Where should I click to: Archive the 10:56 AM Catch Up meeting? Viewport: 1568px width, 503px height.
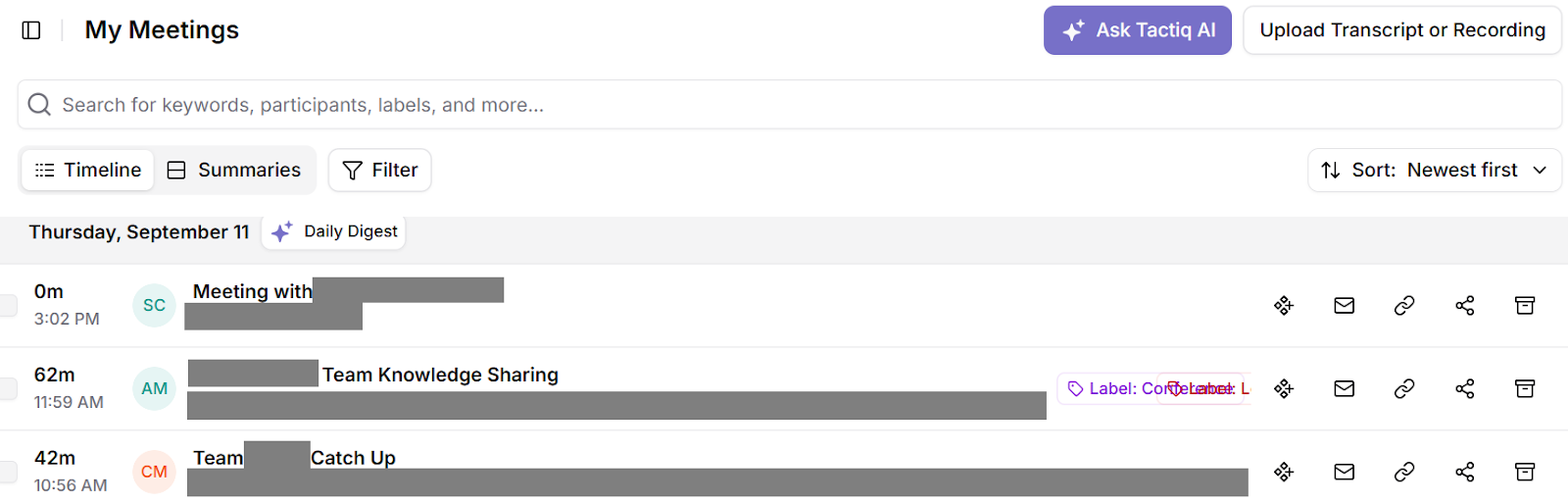point(1525,473)
